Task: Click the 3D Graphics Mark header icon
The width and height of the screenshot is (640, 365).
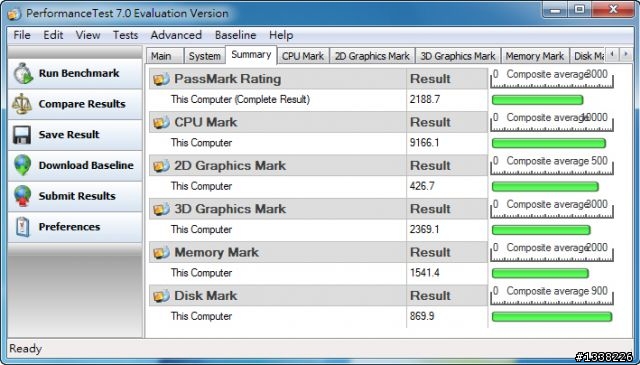Action: point(161,209)
